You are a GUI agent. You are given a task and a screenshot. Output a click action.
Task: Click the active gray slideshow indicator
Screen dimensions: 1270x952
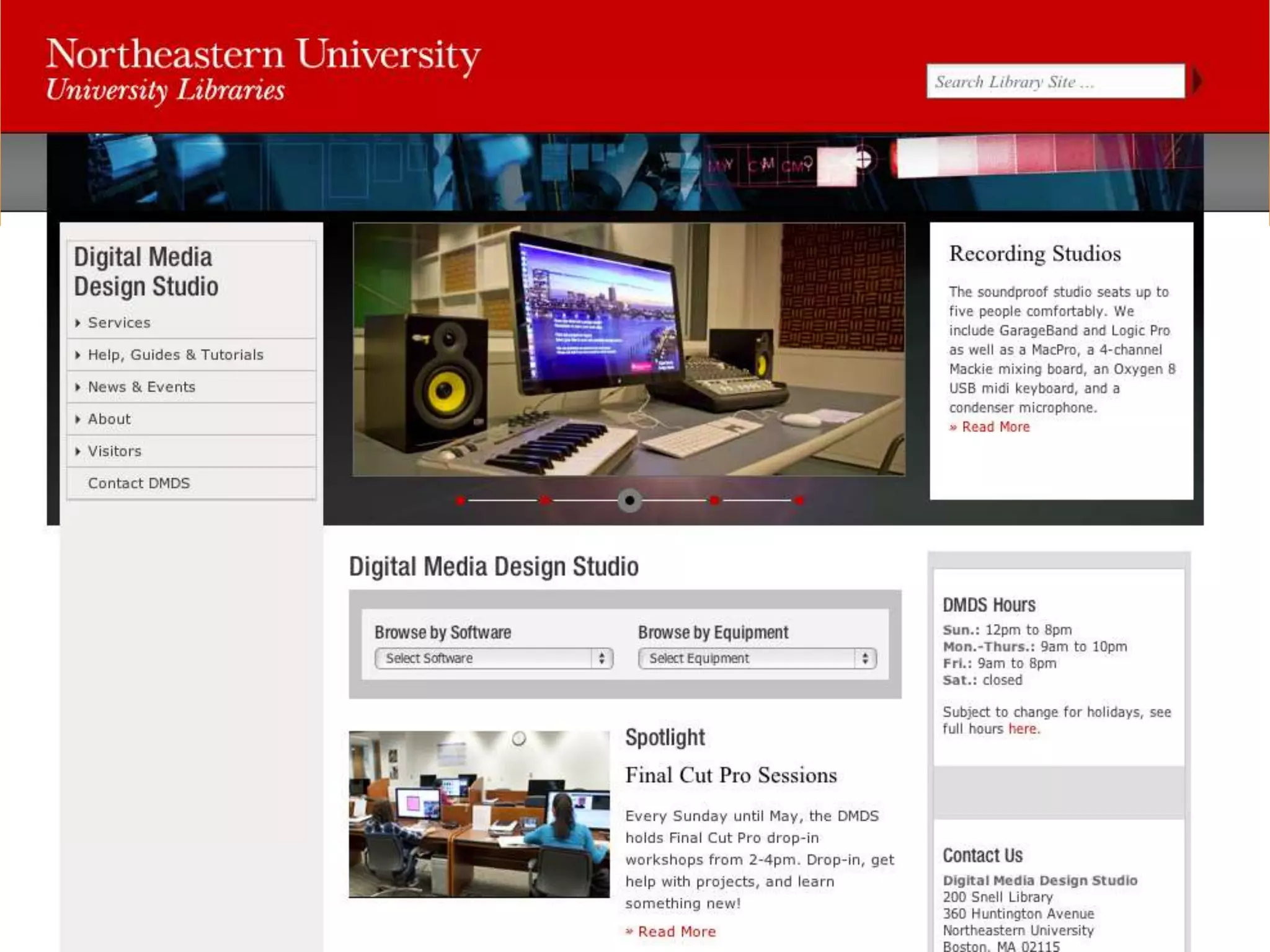point(629,500)
